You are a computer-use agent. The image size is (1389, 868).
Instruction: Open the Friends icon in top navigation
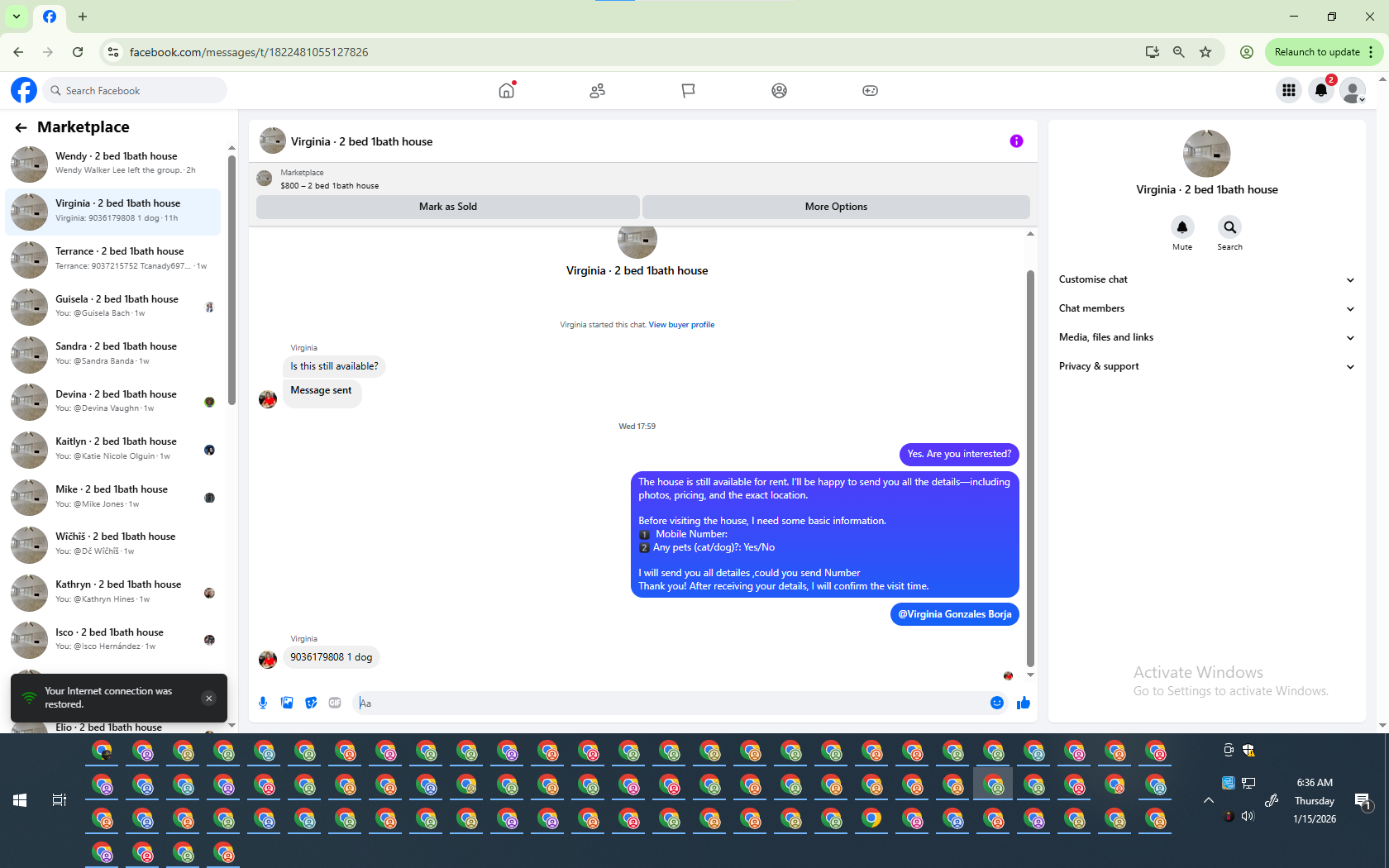point(598,91)
